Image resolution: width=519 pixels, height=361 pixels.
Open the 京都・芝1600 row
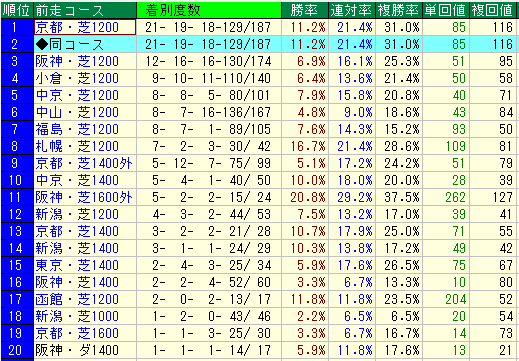[258, 333]
